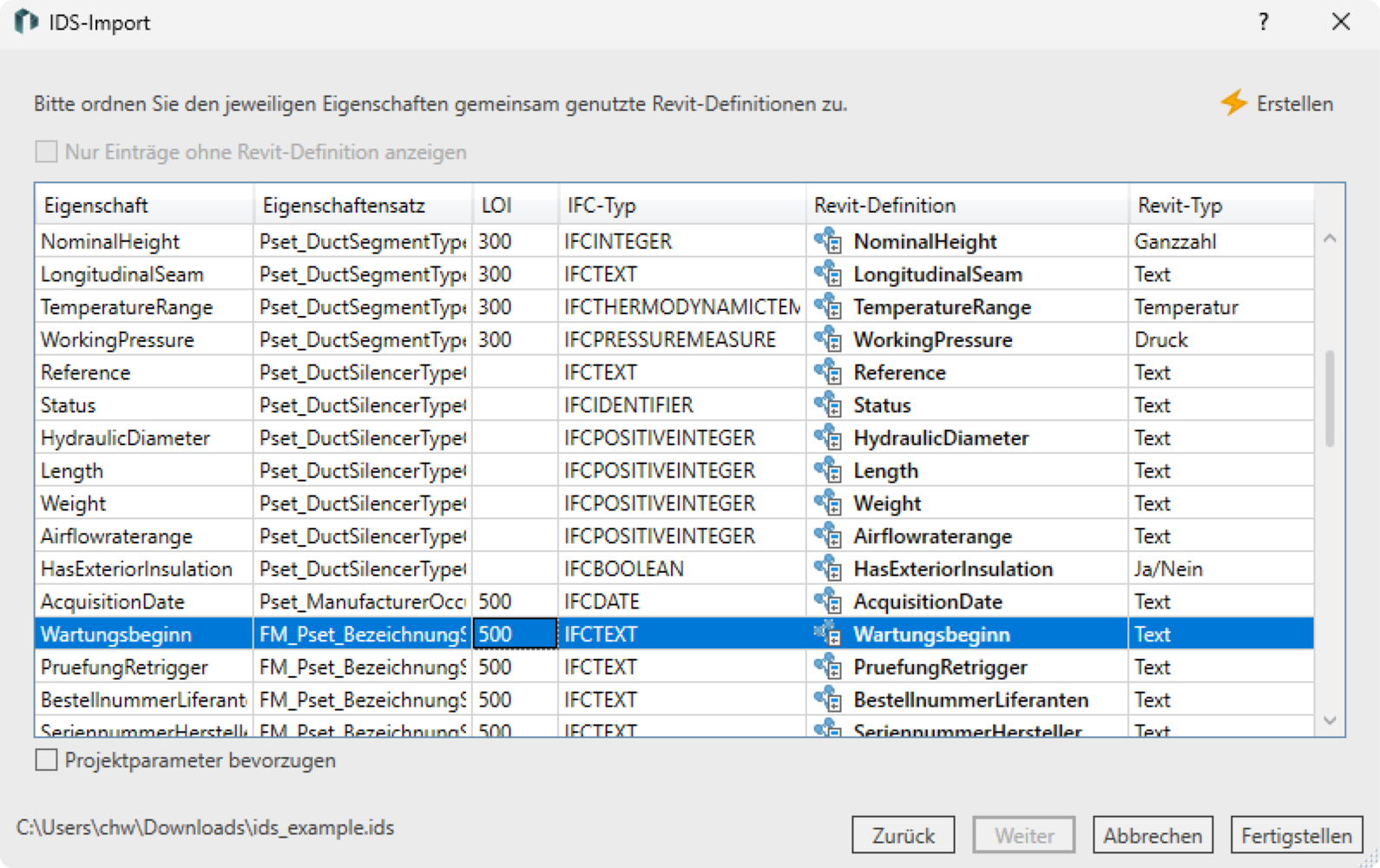This screenshot has height=868, width=1380.
Task: Sort by the Eigenschaftensatz column header
Action: [x=363, y=206]
